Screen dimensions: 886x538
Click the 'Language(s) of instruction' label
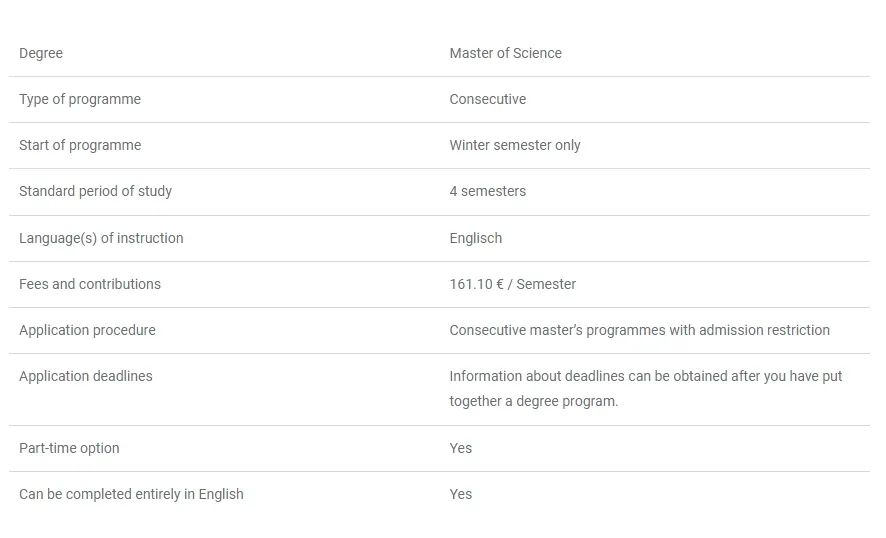101,238
